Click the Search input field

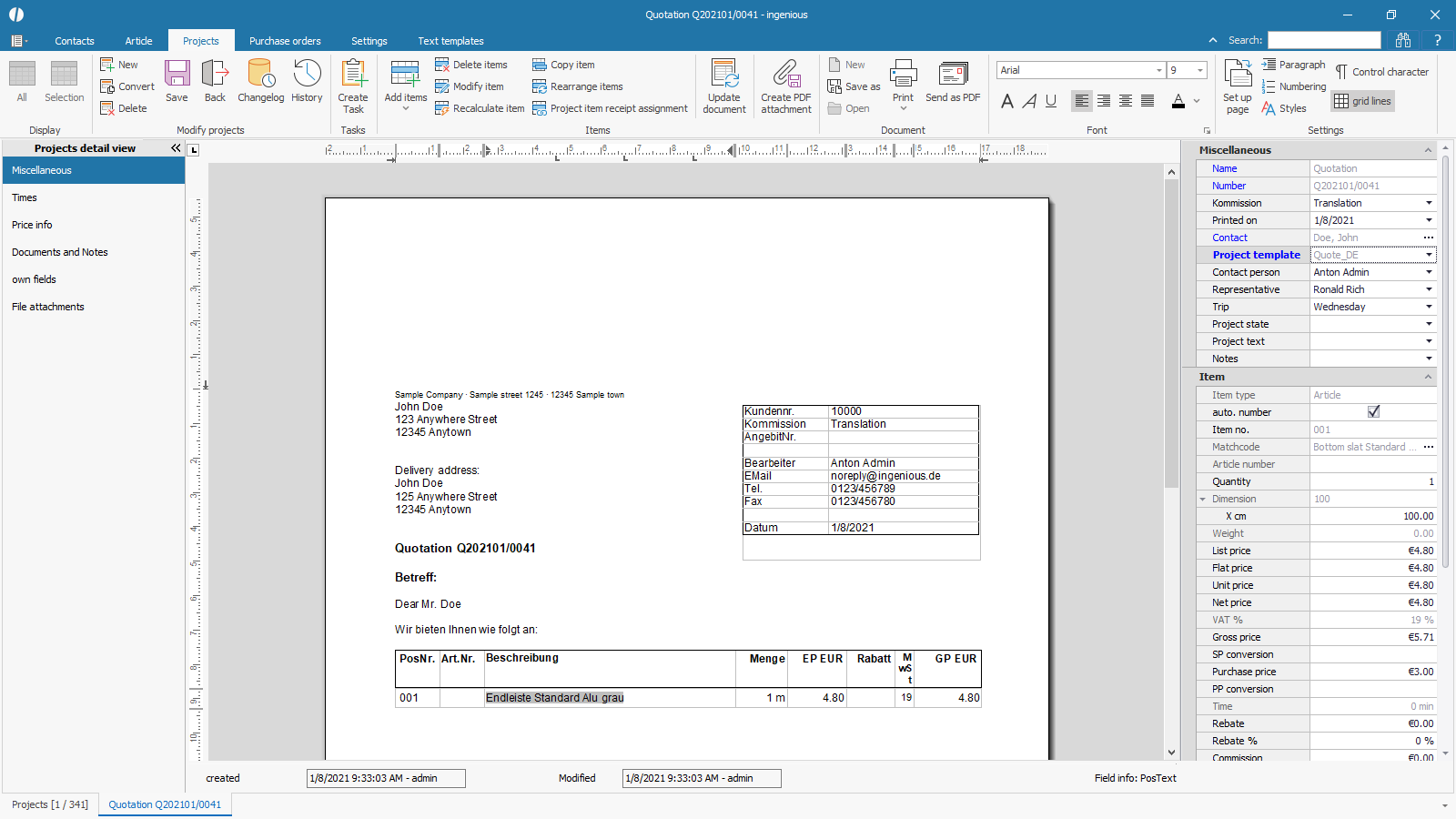coord(1324,40)
